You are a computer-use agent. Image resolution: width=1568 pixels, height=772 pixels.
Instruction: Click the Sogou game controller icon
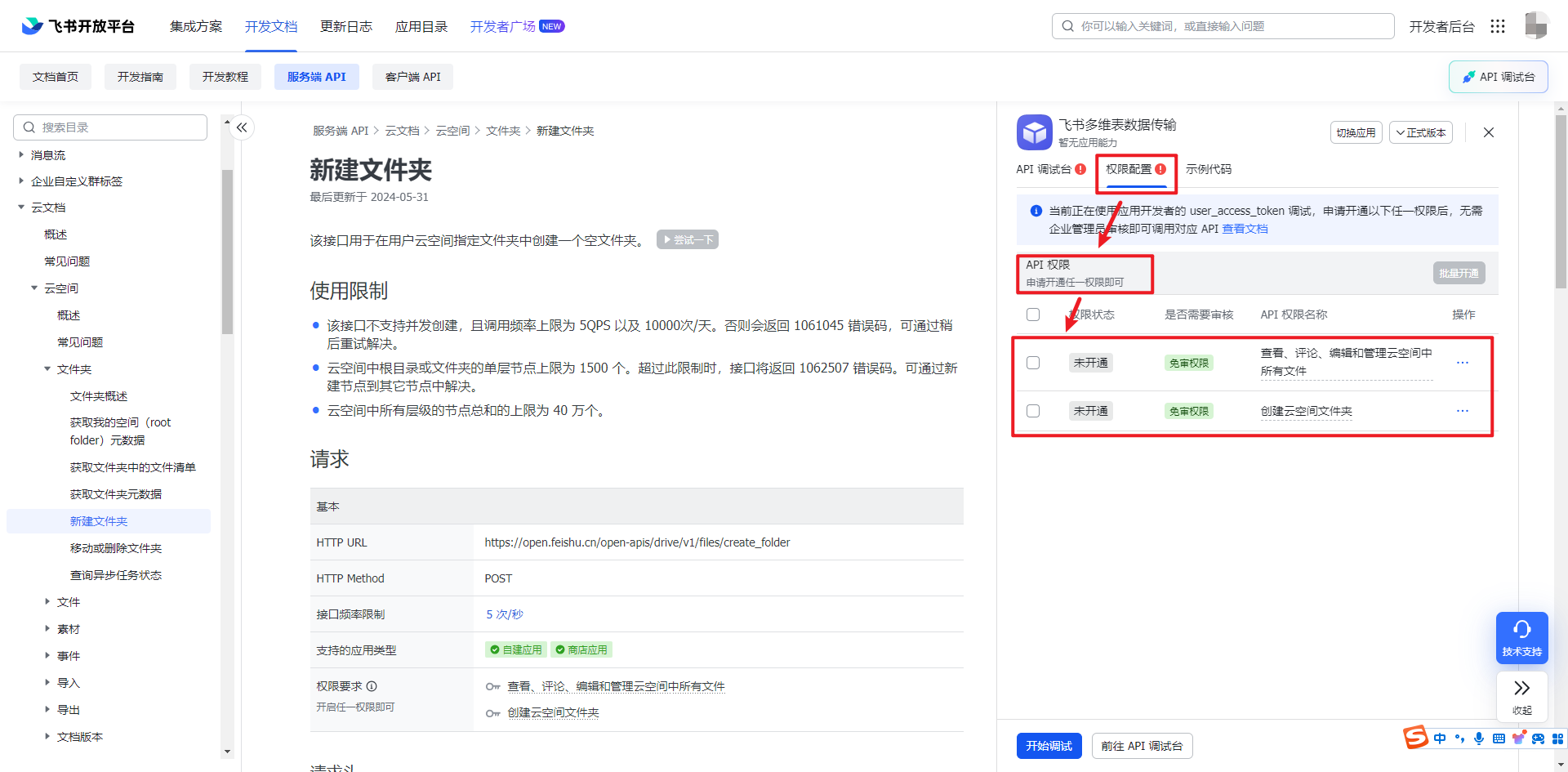(x=1538, y=739)
